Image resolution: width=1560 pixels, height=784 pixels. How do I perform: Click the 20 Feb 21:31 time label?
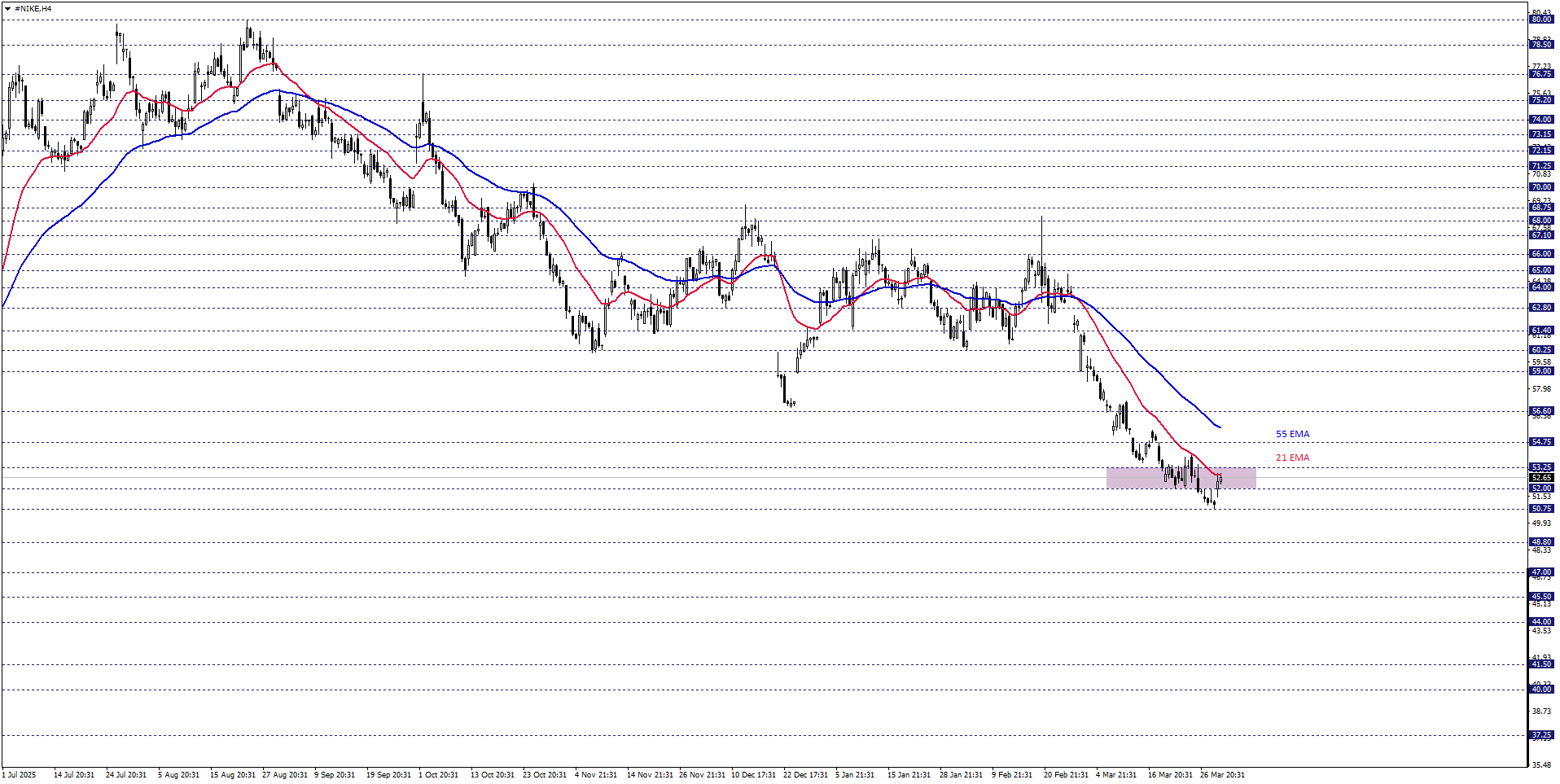point(1066,775)
